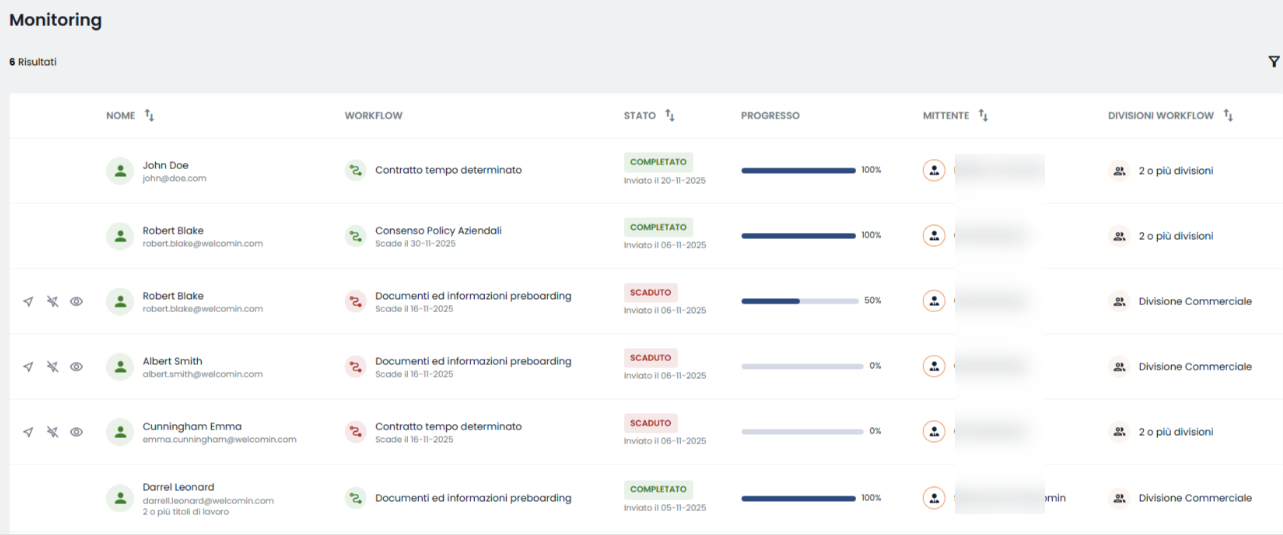Image resolution: width=1283 pixels, height=535 pixels.
Task: Click John Doe's green avatar icon
Action: point(120,171)
